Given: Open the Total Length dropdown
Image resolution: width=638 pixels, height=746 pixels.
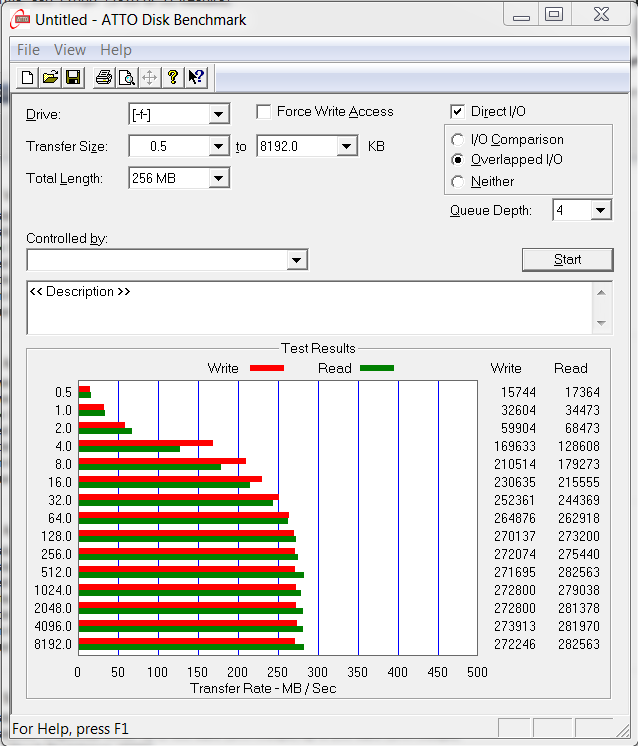Looking at the screenshot, I should coord(219,179).
